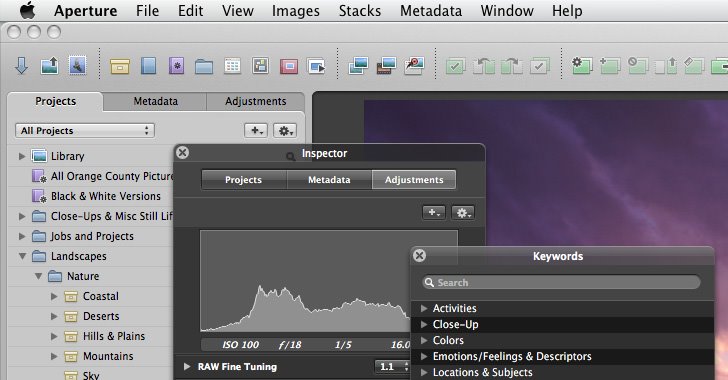
Task: Open the Images menu
Action: pyautogui.click(x=296, y=11)
